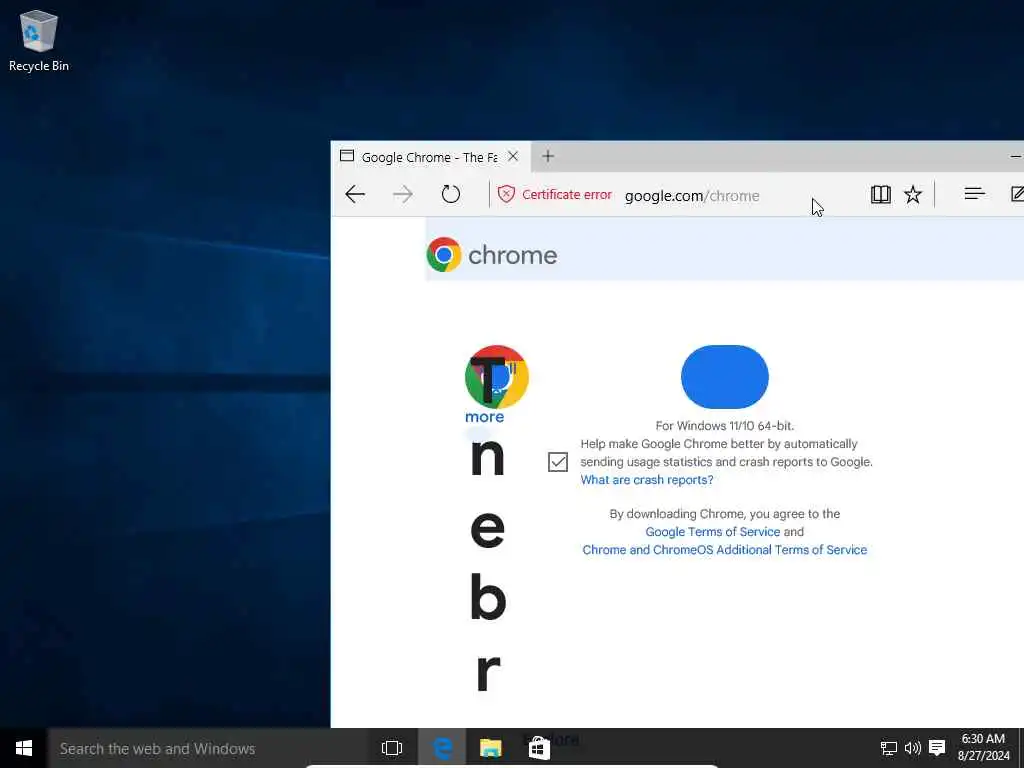Open the Store taskbar icon
This screenshot has width=1024, height=768.
[x=539, y=748]
